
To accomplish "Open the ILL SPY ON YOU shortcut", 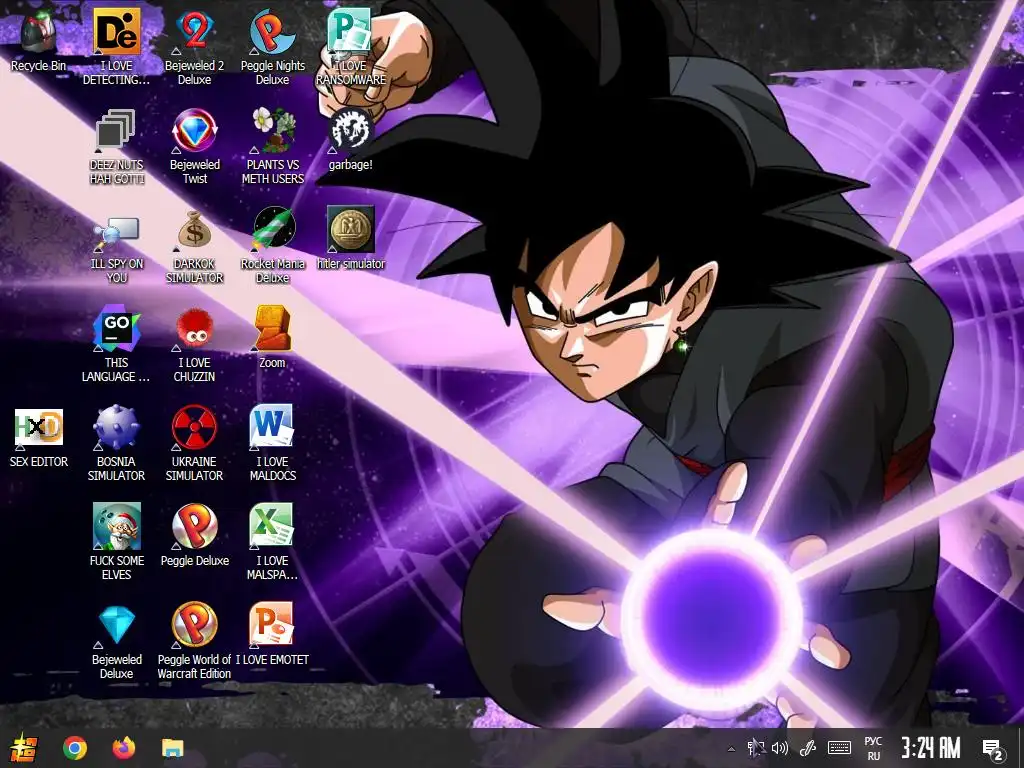I will (116, 246).
